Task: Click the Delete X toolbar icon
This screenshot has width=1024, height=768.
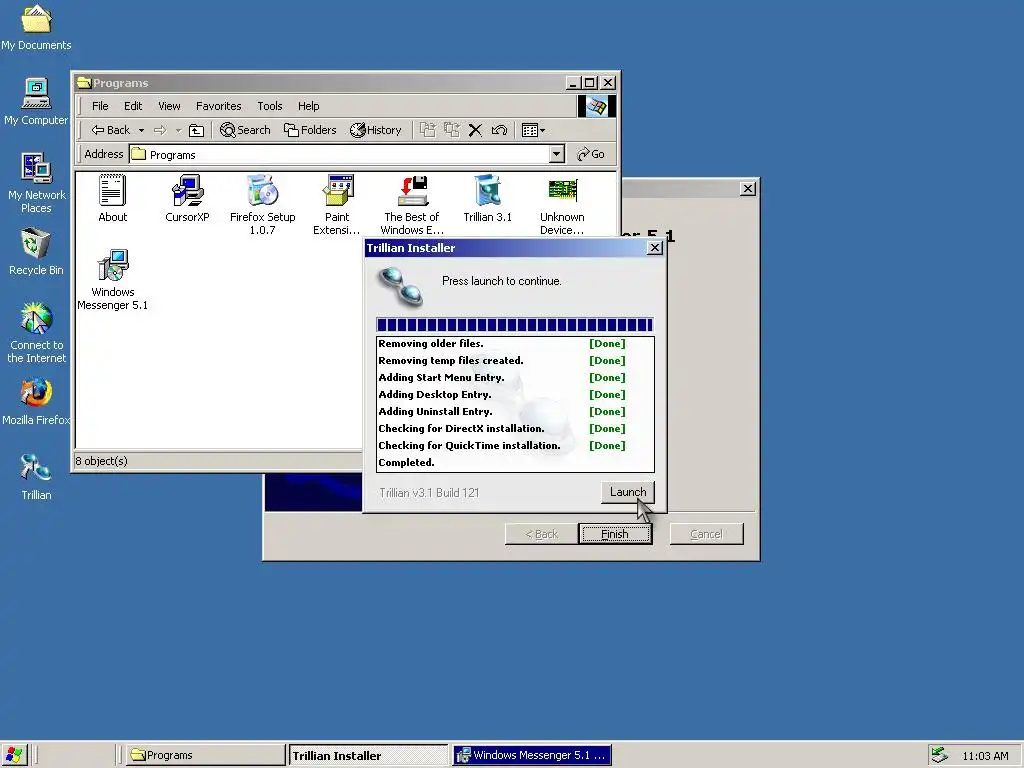Action: pyautogui.click(x=475, y=130)
